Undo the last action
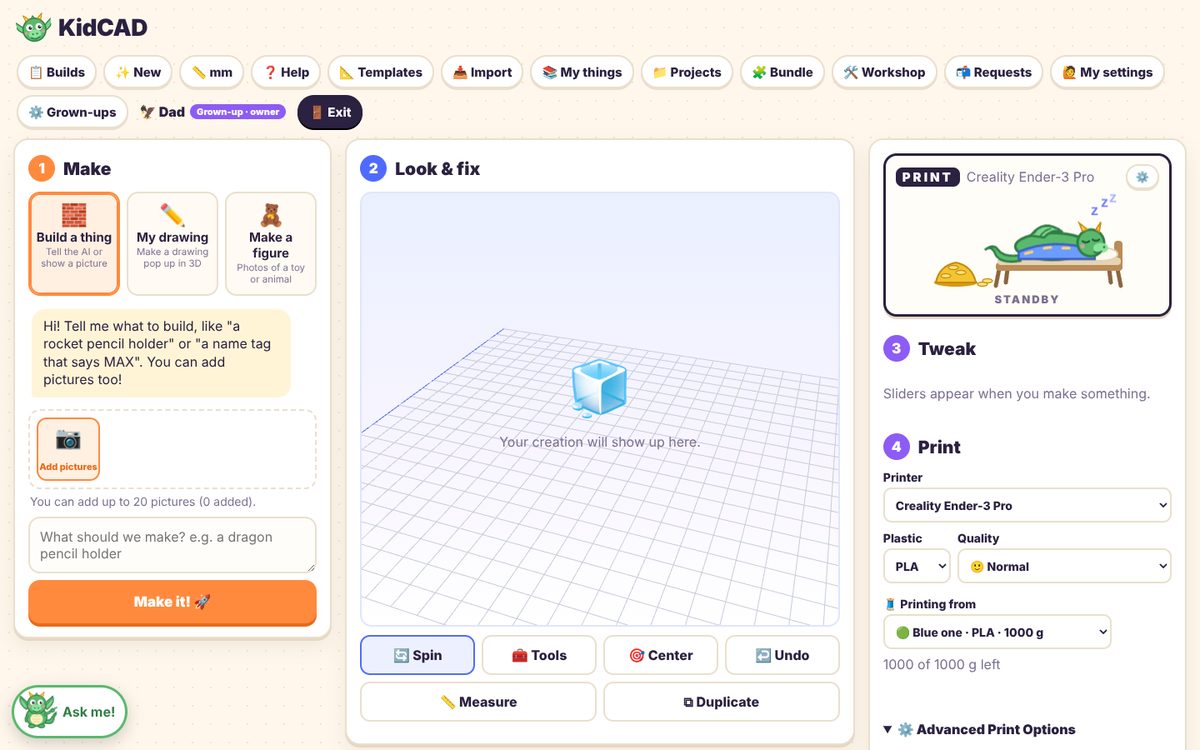The height and width of the screenshot is (750, 1200). coord(782,655)
